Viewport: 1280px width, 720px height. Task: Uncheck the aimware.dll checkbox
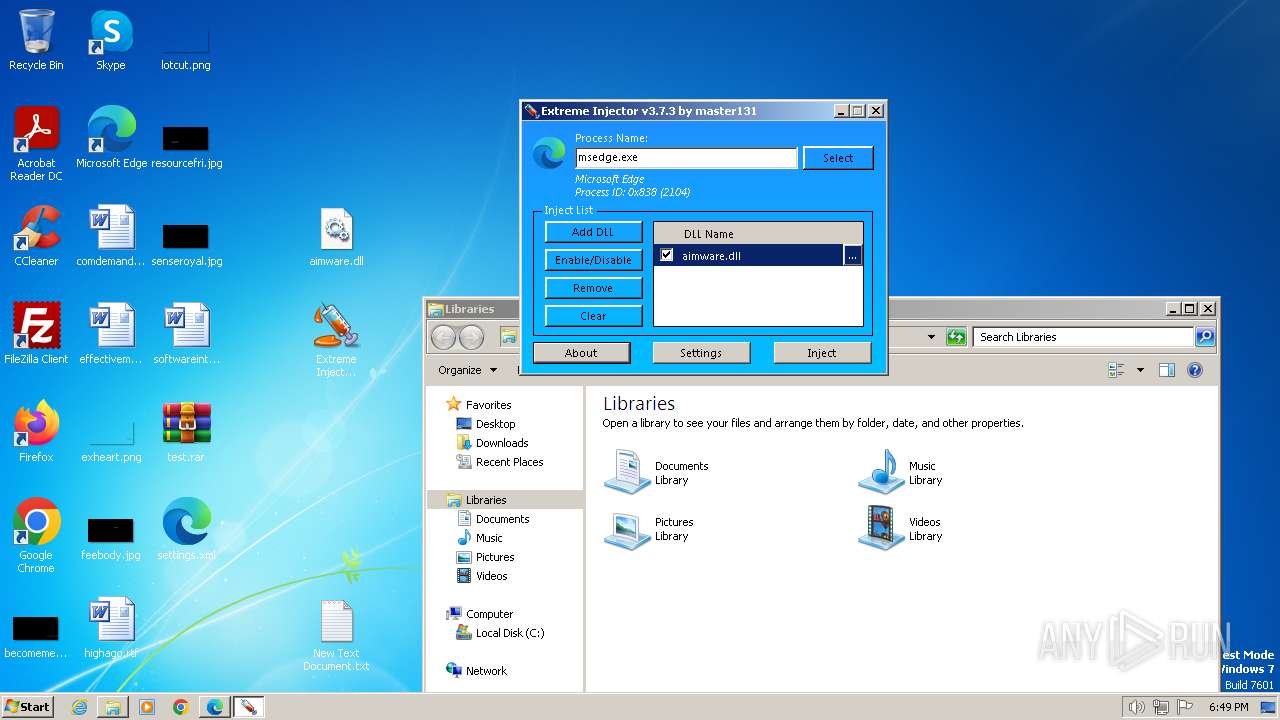(667, 256)
